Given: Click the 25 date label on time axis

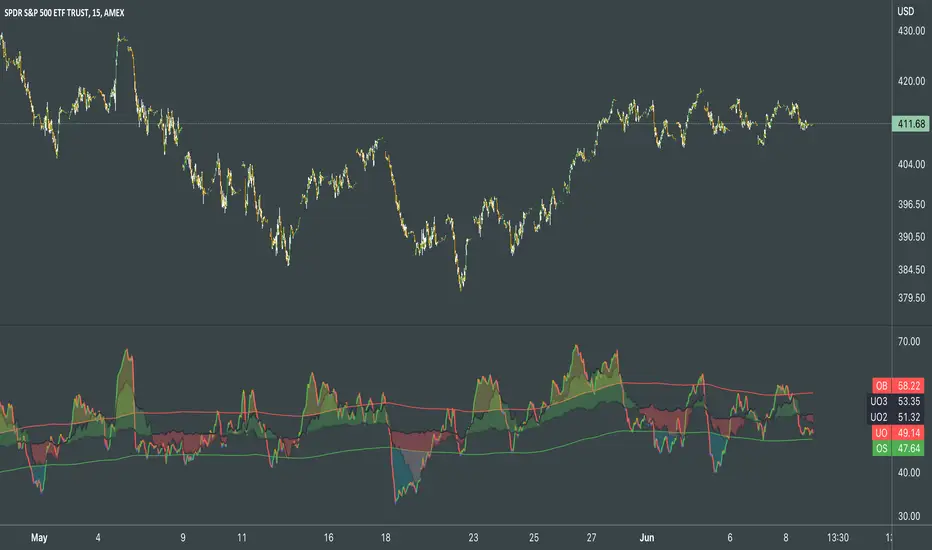Looking at the screenshot, I should [534, 538].
